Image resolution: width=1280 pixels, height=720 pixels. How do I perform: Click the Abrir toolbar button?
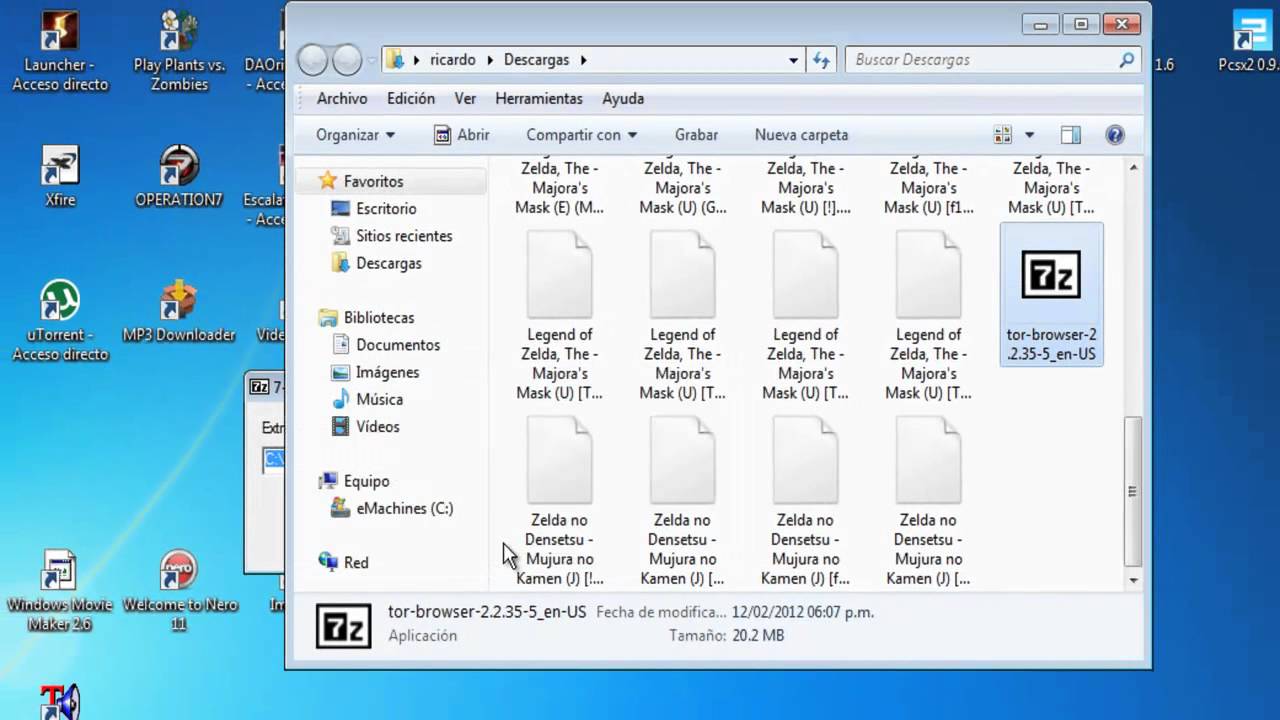point(462,135)
